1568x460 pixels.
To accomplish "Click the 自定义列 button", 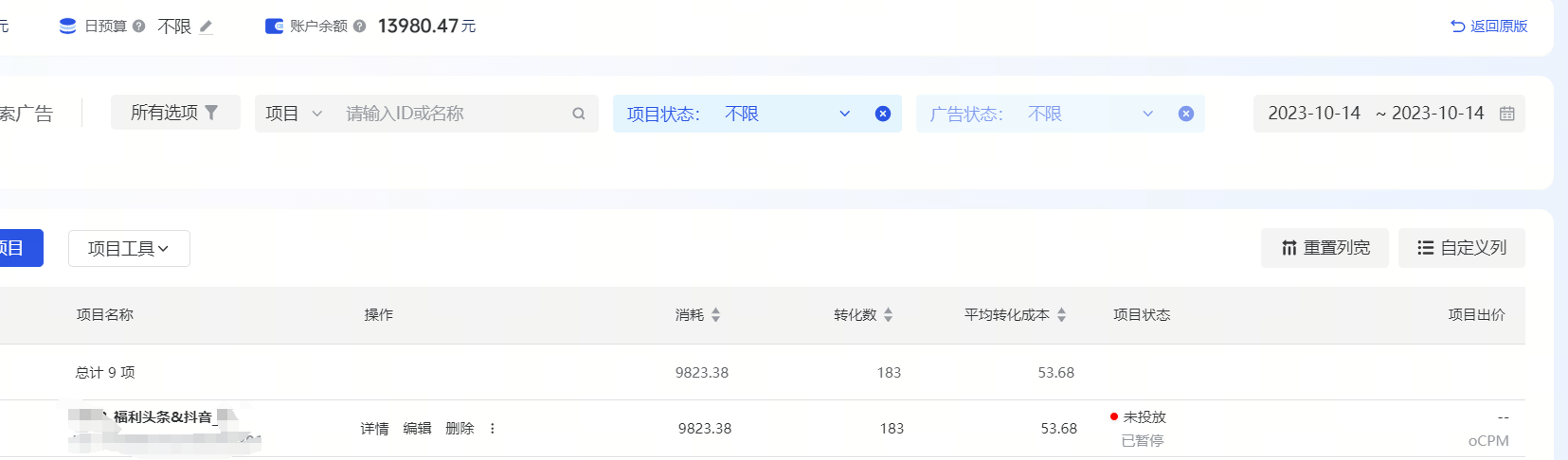I will 1461,248.
